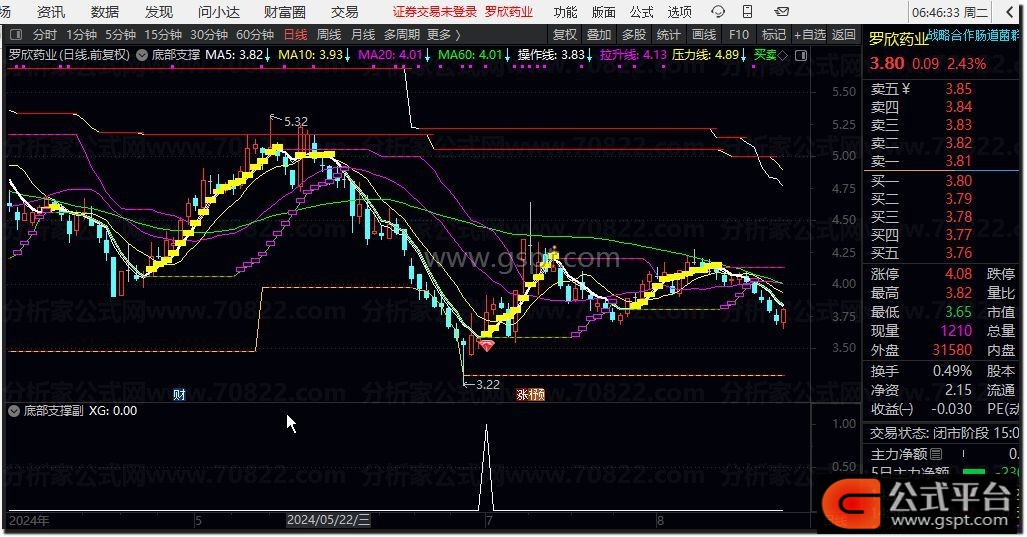Screen dimensions: 1027x537
Task: Click the headset customer service icon
Action: point(718,12)
